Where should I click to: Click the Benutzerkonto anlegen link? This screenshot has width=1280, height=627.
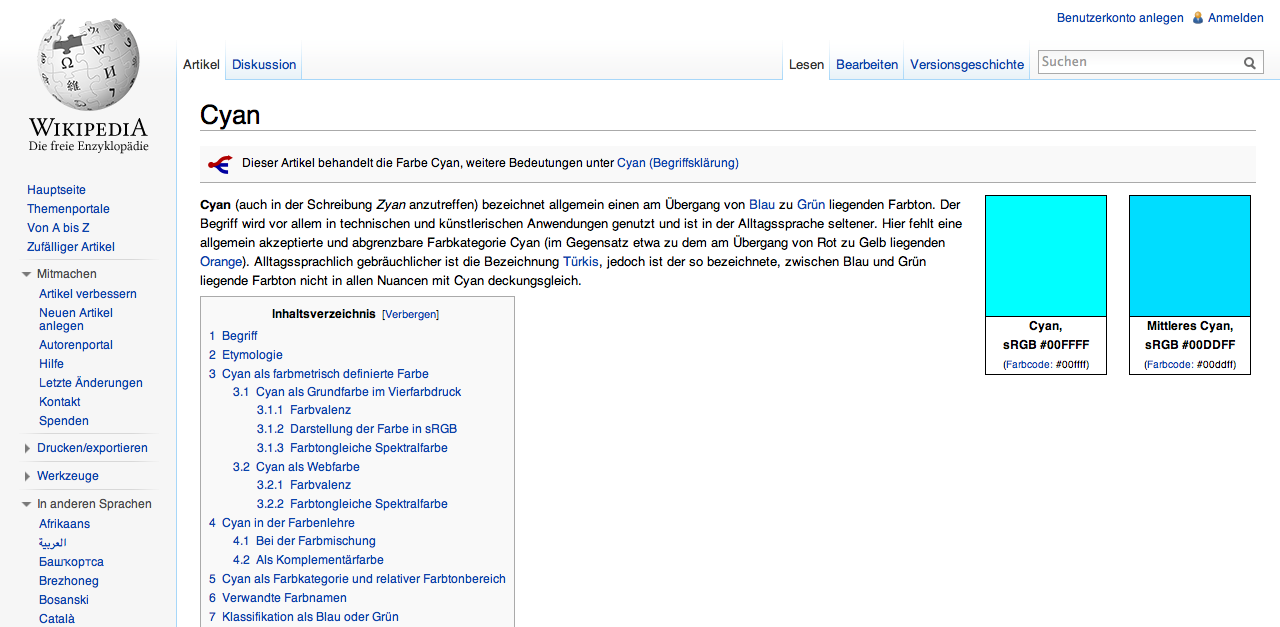pos(1120,18)
